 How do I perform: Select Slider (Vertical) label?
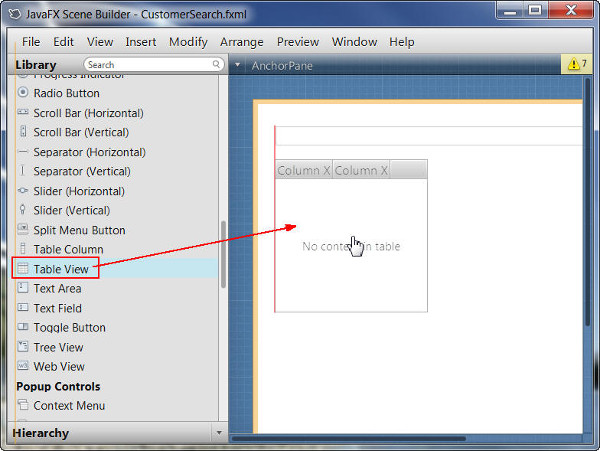[x=72, y=210]
